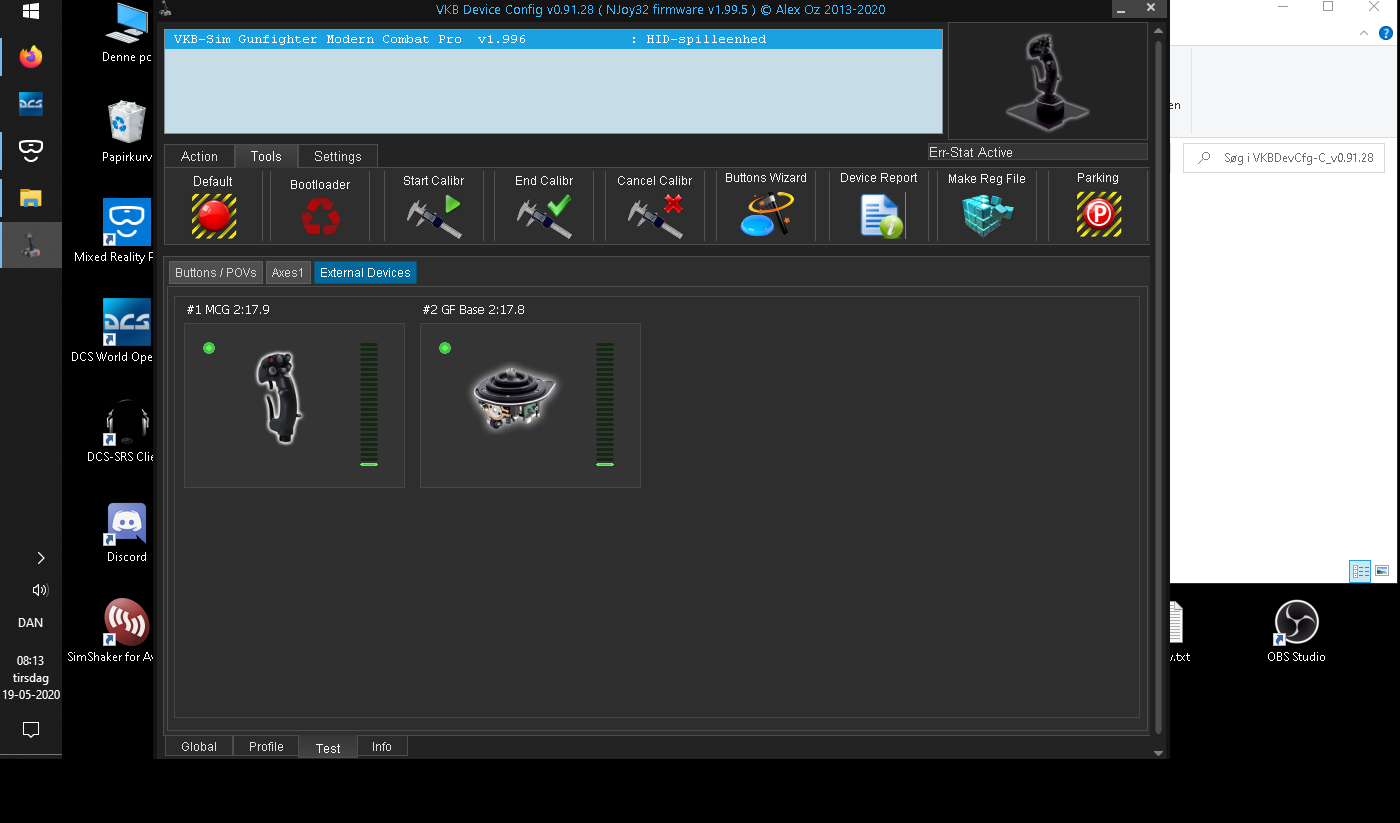Expand hidden tray icons chevron on taskbar
This screenshot has width=1400, height=823.
coord(40,558)
